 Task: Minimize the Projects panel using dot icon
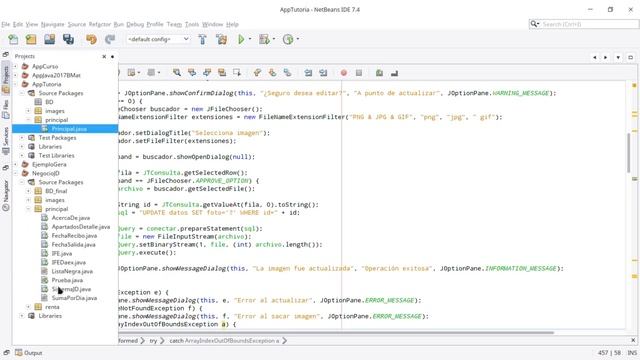click(112, 56)
